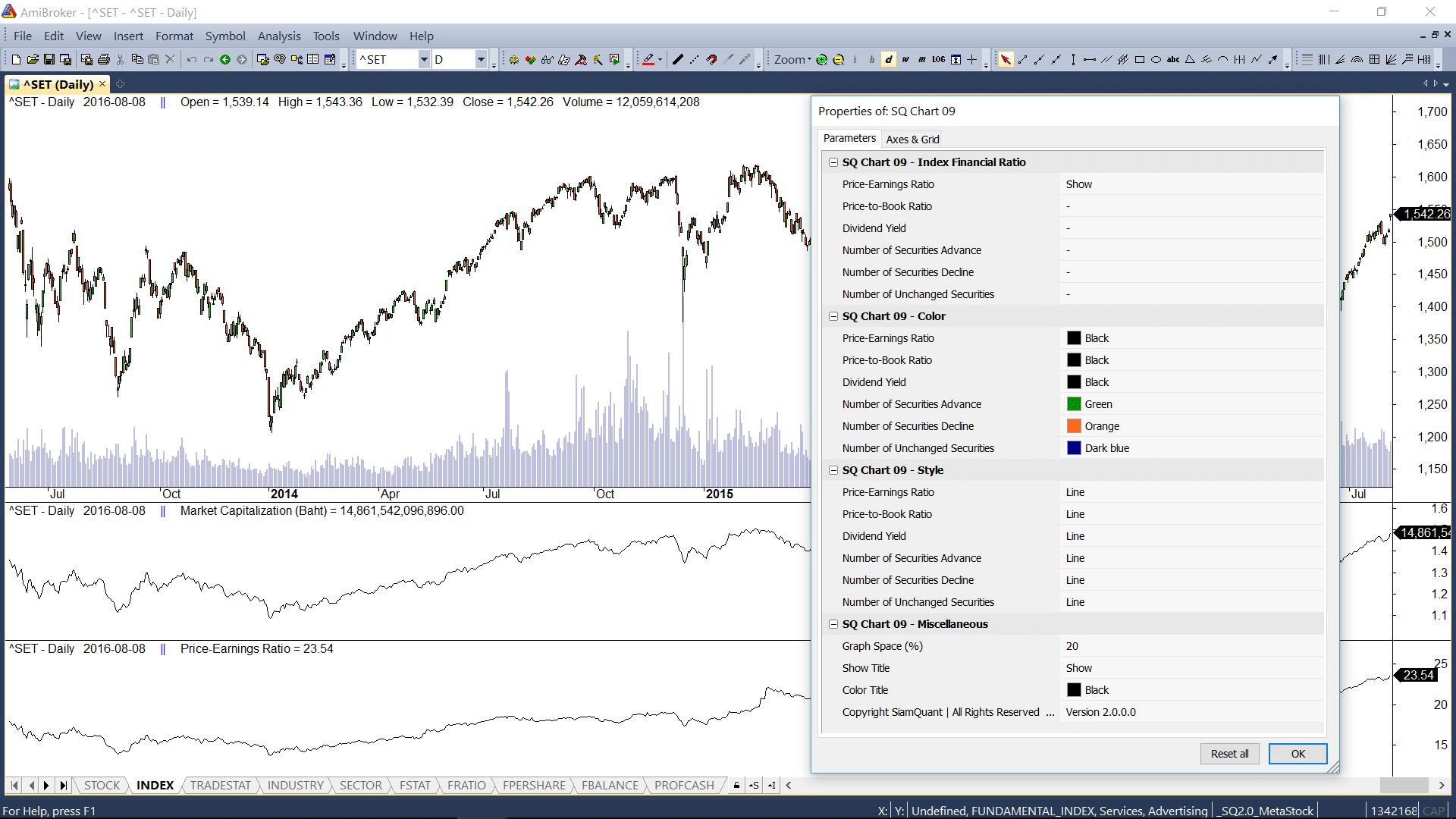Open the Analysis menu

[279, 36]
